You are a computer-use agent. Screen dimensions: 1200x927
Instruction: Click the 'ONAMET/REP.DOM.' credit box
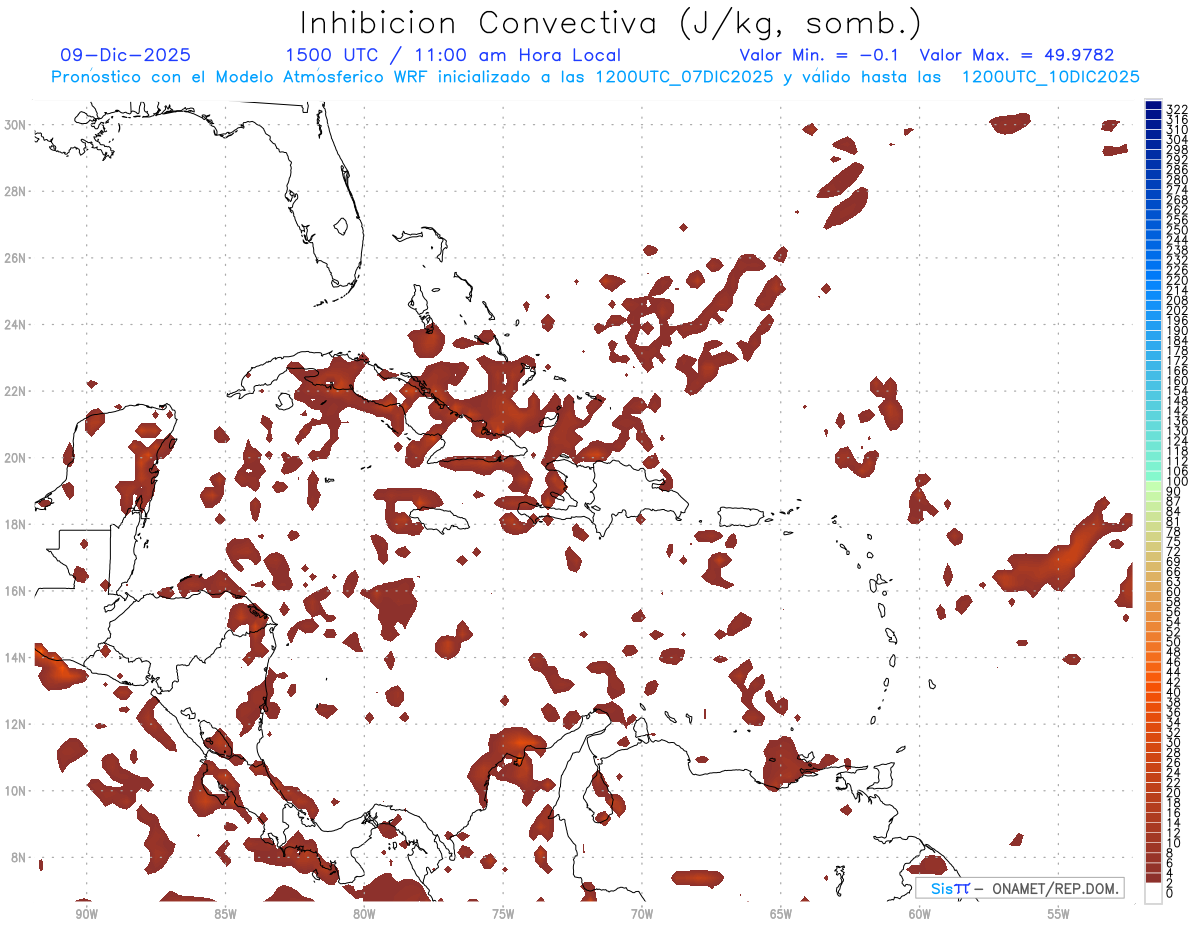click(1019, 888)
